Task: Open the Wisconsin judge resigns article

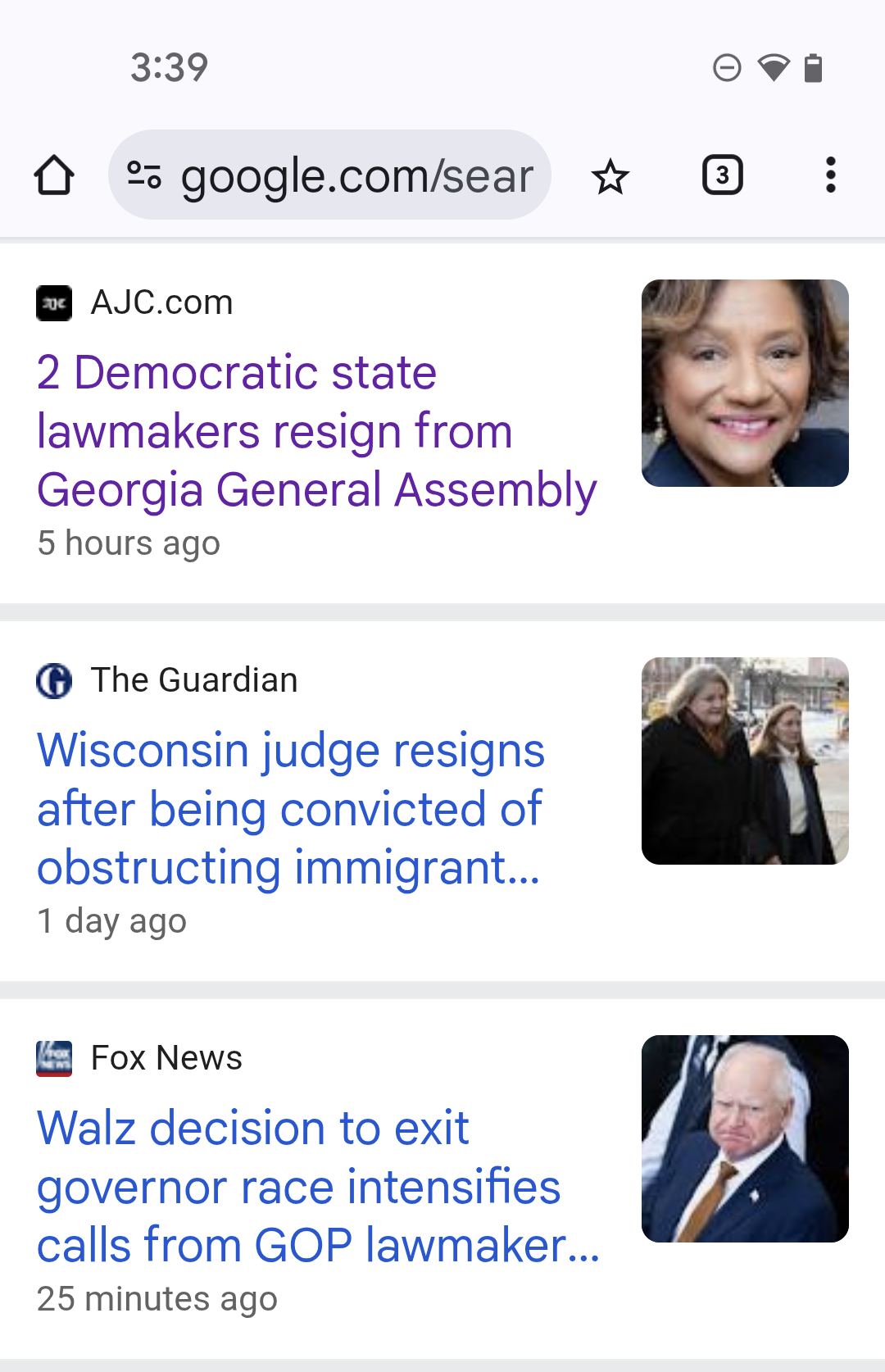Action: pyautogui.click(x=291, y=809)
